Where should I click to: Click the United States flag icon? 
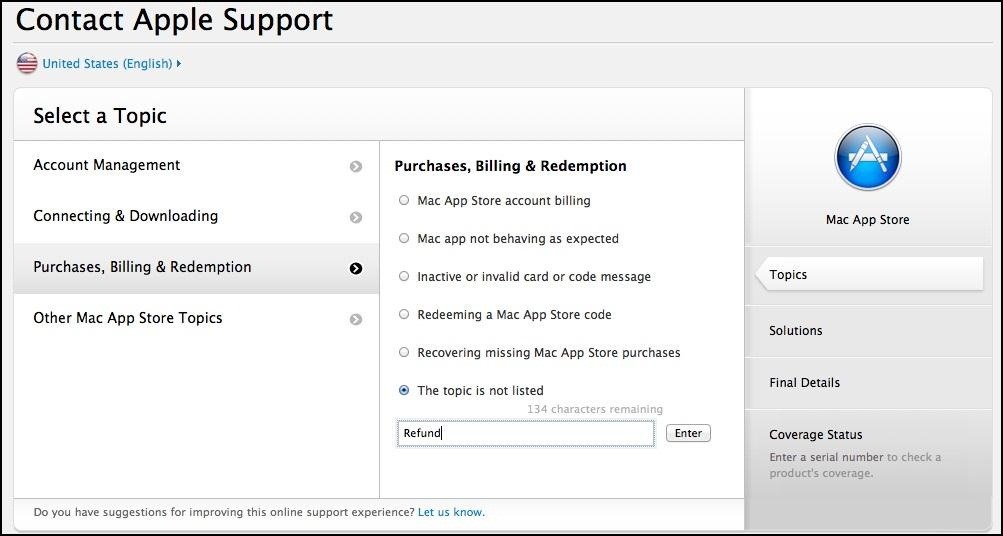27,63
